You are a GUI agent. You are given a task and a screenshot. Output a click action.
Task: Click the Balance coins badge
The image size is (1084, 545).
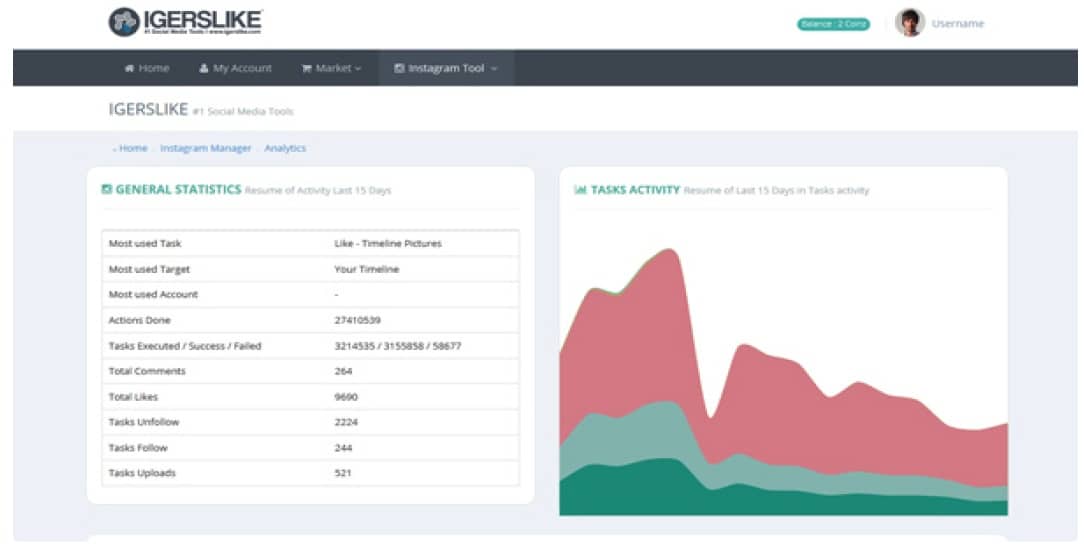[x=833, y=24]
